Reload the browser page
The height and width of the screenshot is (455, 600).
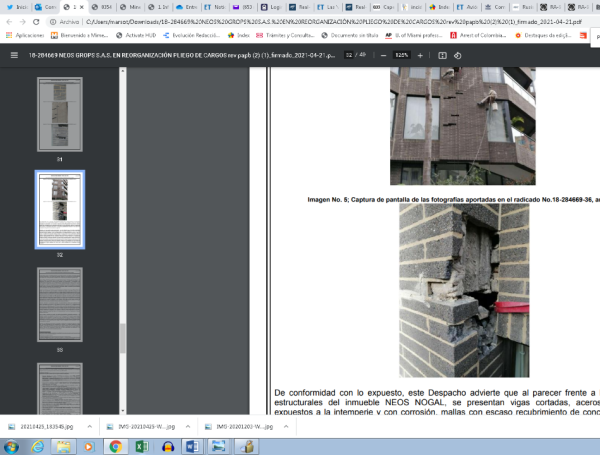coord(36,22)
